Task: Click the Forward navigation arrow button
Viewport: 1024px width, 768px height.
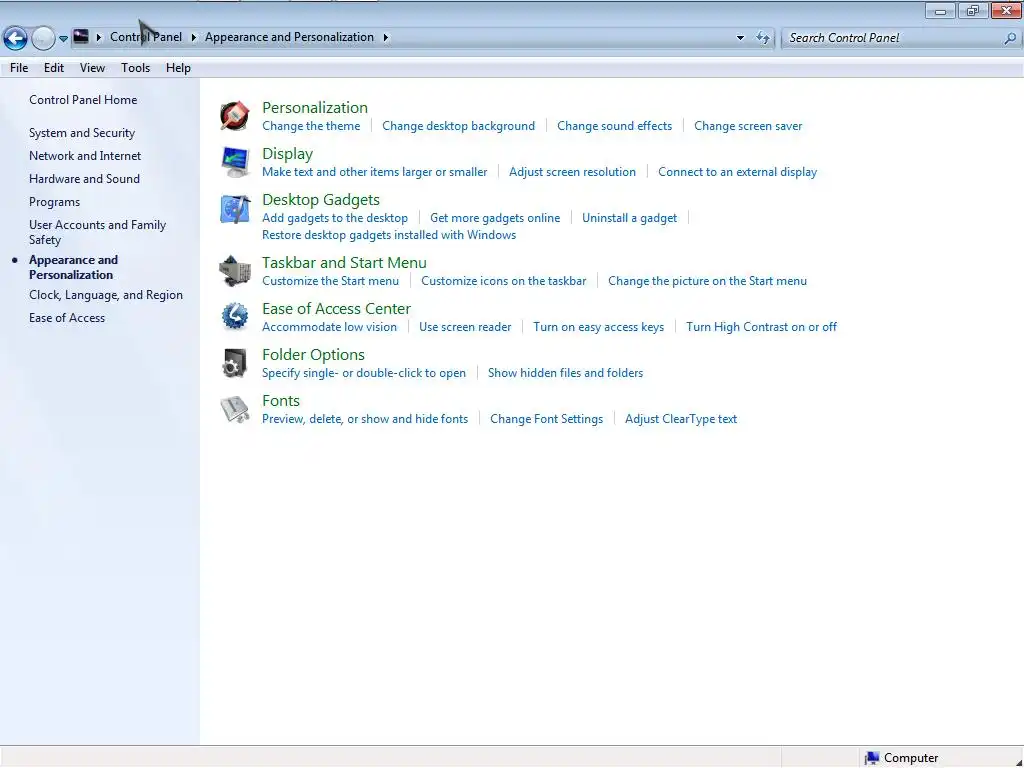Action: click(43, 39)
